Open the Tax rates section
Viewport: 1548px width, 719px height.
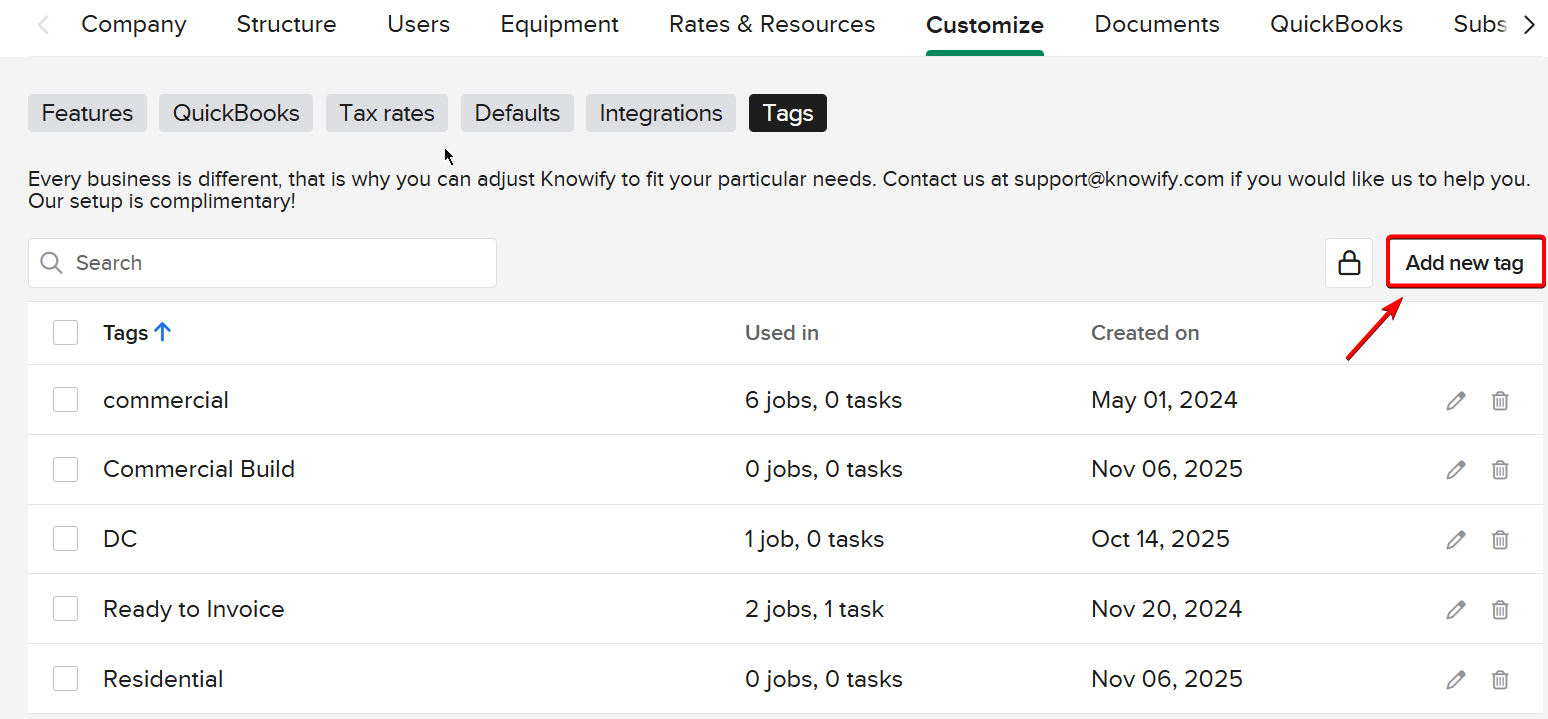click(x=386, y=113)
